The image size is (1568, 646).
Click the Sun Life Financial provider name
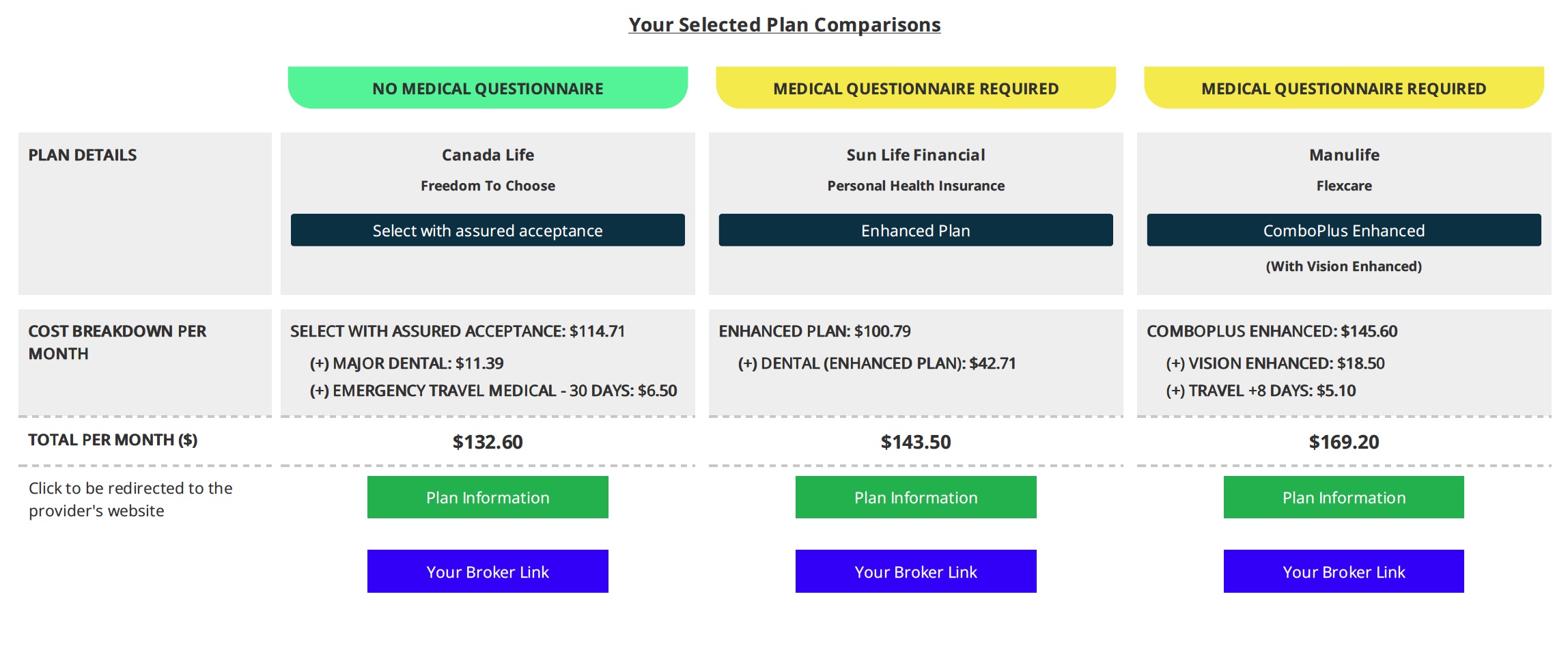[x=916, y=155]
